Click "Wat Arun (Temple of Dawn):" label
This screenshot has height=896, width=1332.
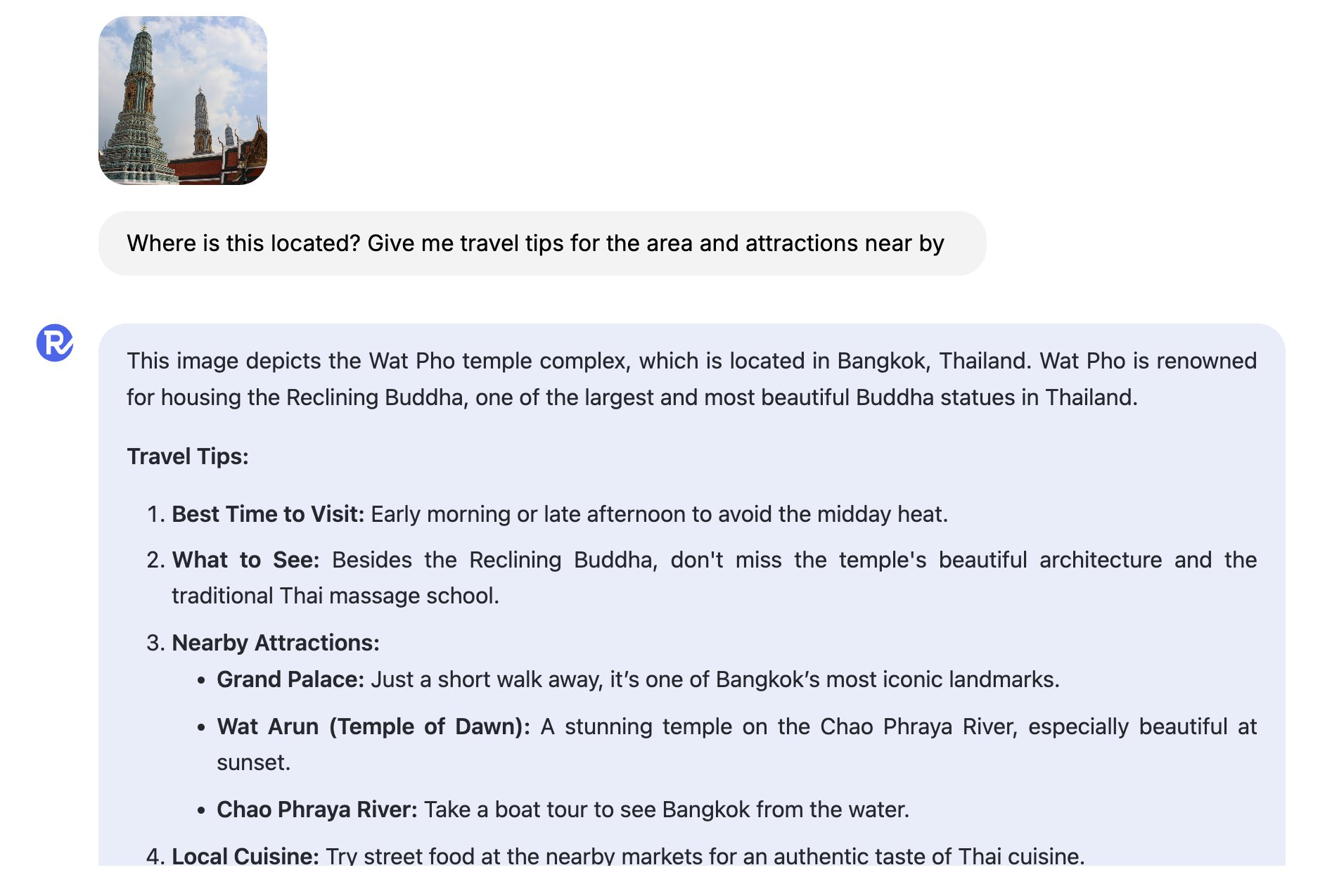click(373, 727)
